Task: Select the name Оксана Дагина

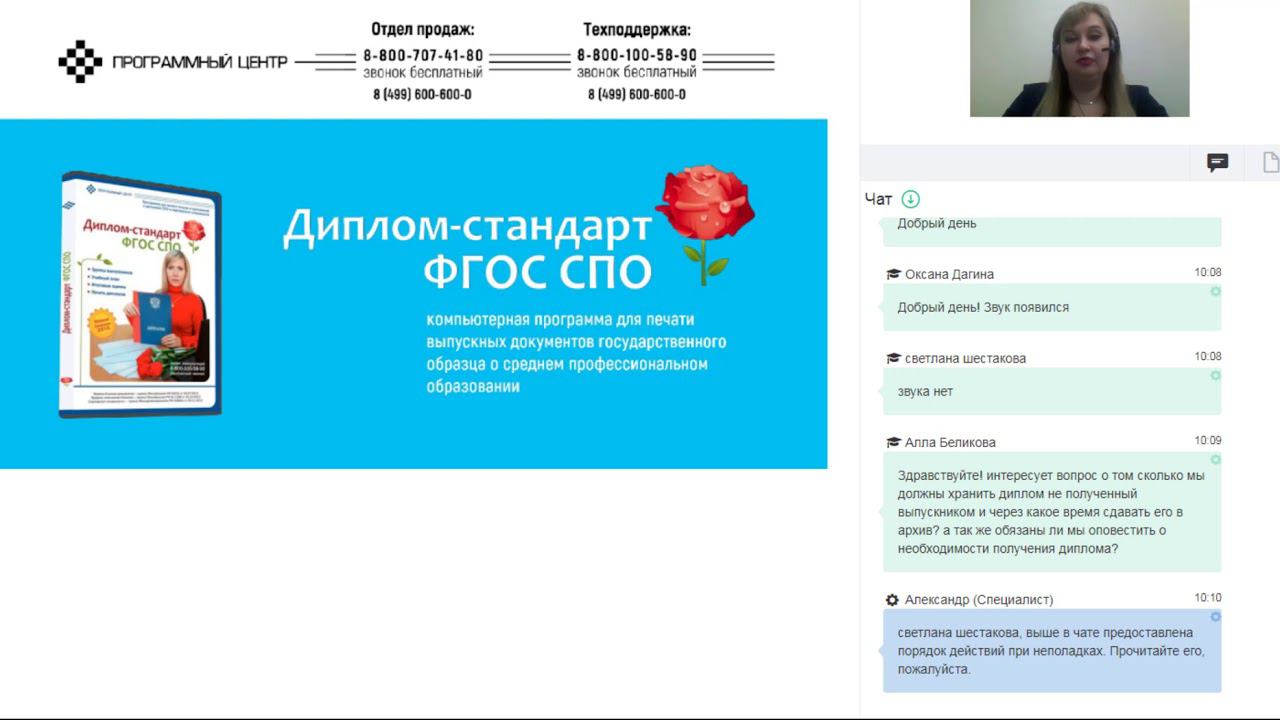Action: [949, 274]
